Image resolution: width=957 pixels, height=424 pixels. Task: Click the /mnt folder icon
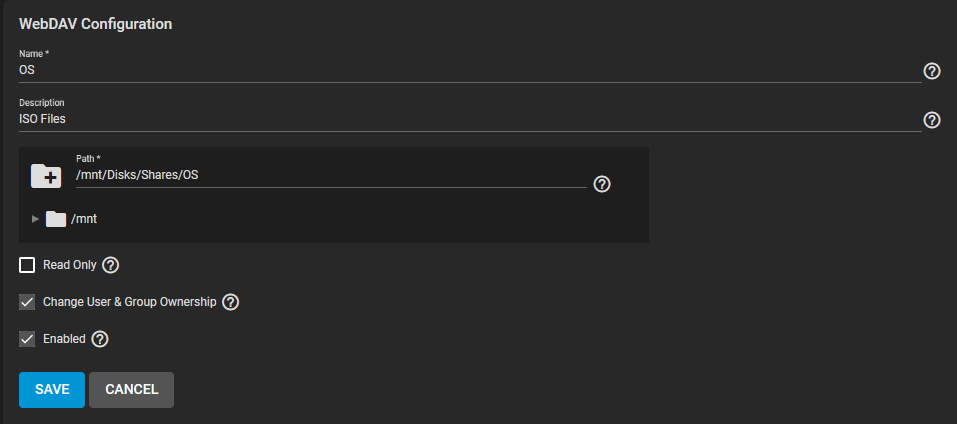tap(56, 219)
